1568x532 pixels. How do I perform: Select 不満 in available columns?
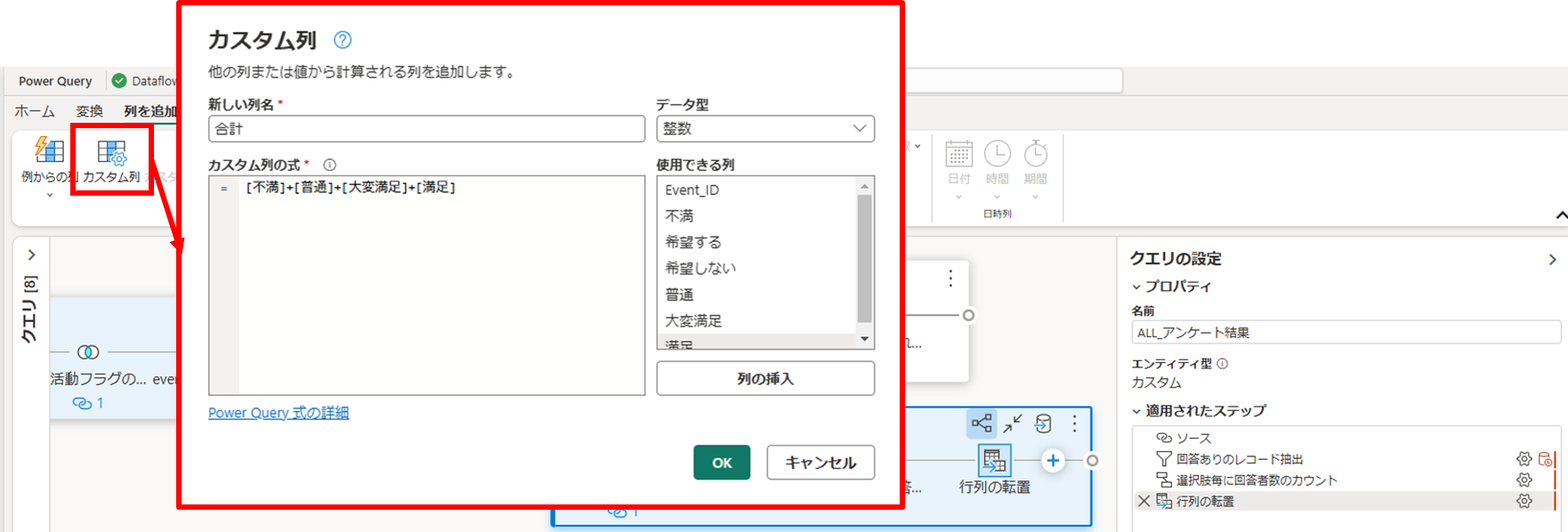pyautogui.click(x=679, y=216)
